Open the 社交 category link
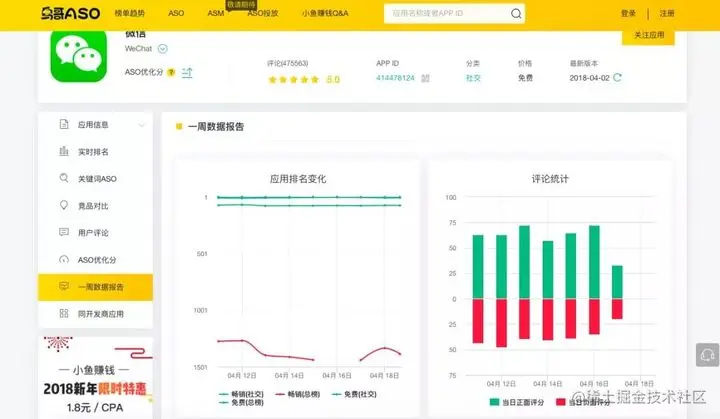 pyautogui.click(x=473, y=78)
